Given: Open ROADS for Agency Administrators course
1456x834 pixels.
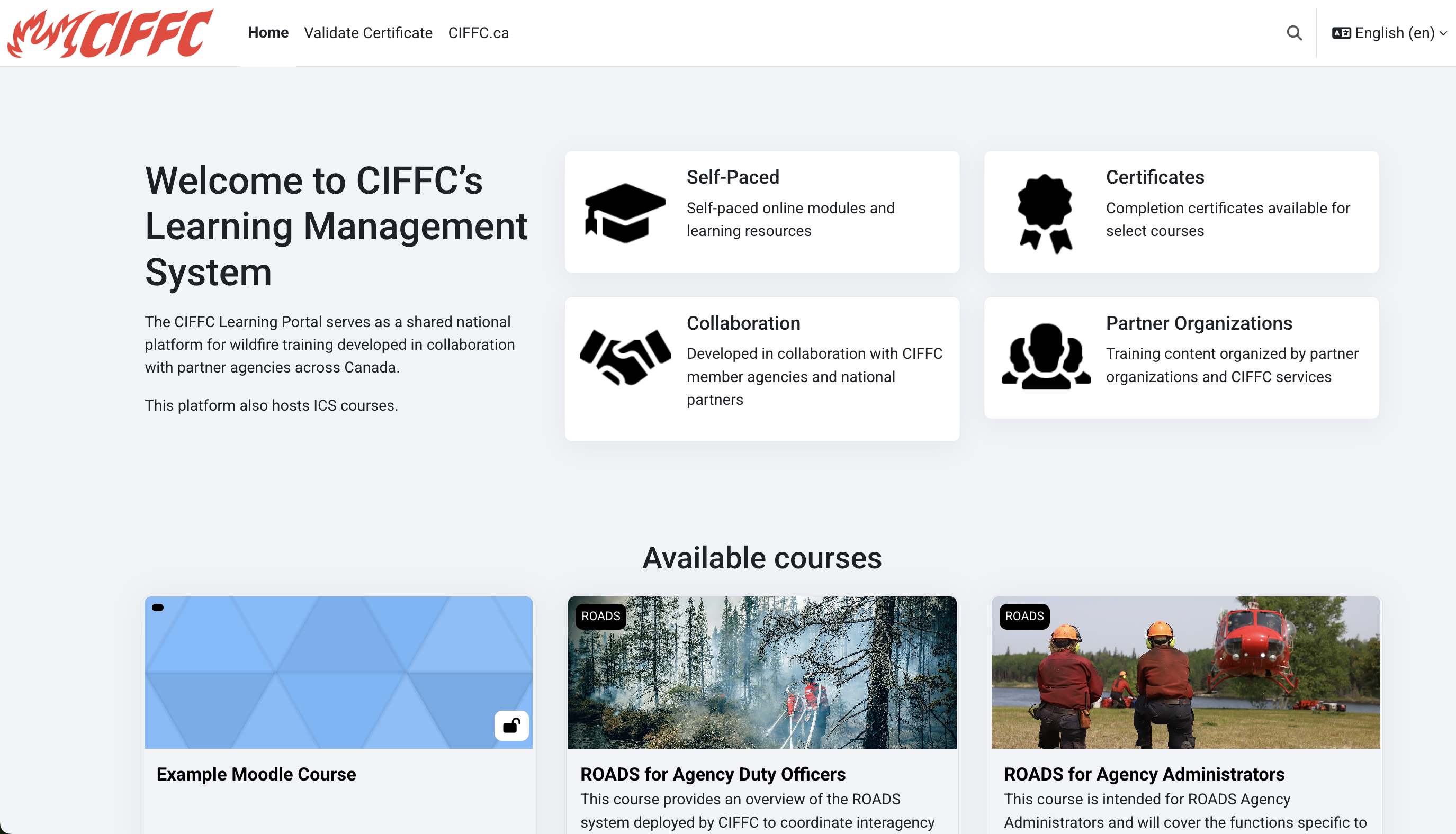Looking at the screenshot, I should (x=1144, y=774).
